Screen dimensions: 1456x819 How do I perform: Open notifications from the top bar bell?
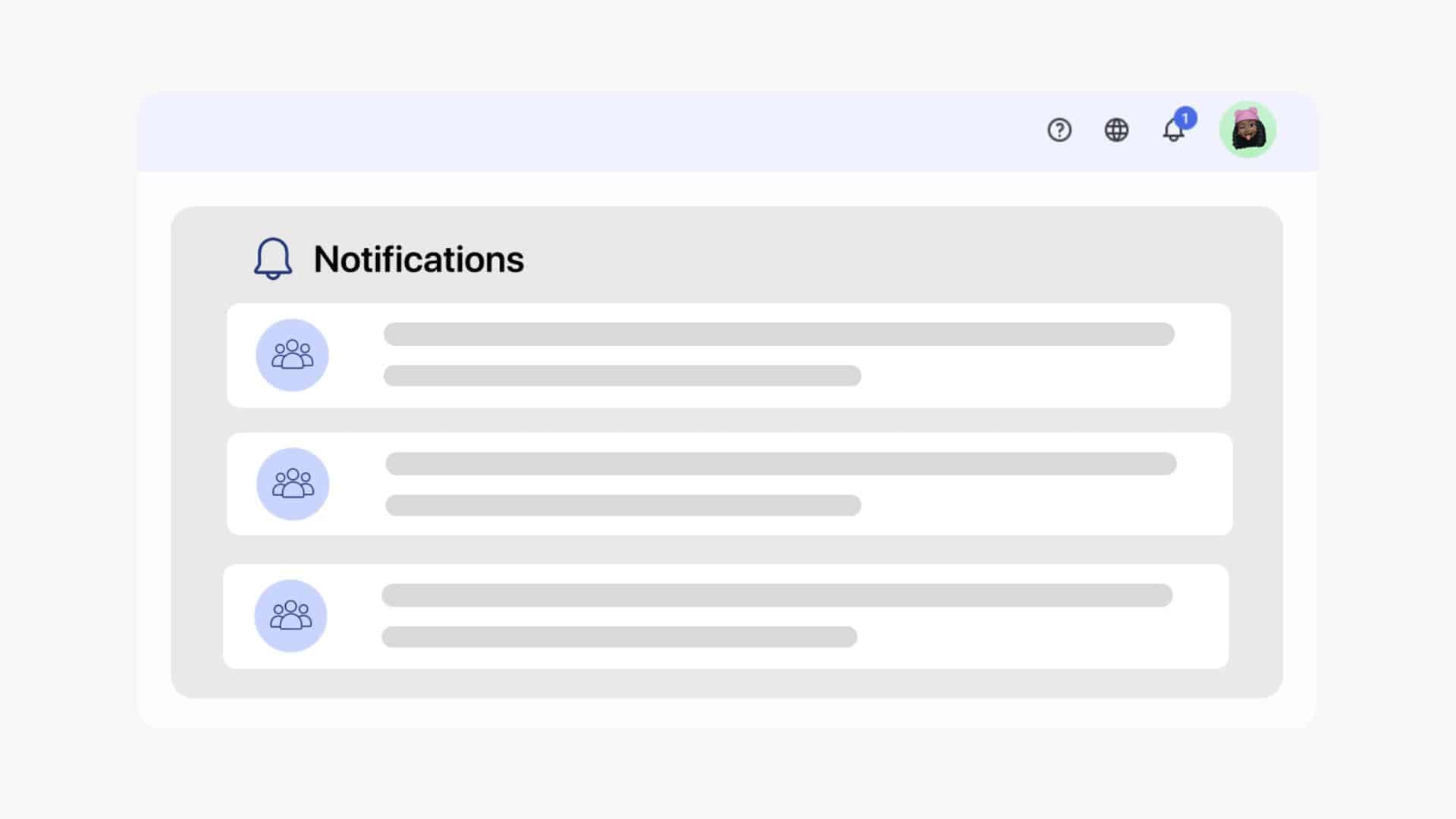tap(1172, 132)
